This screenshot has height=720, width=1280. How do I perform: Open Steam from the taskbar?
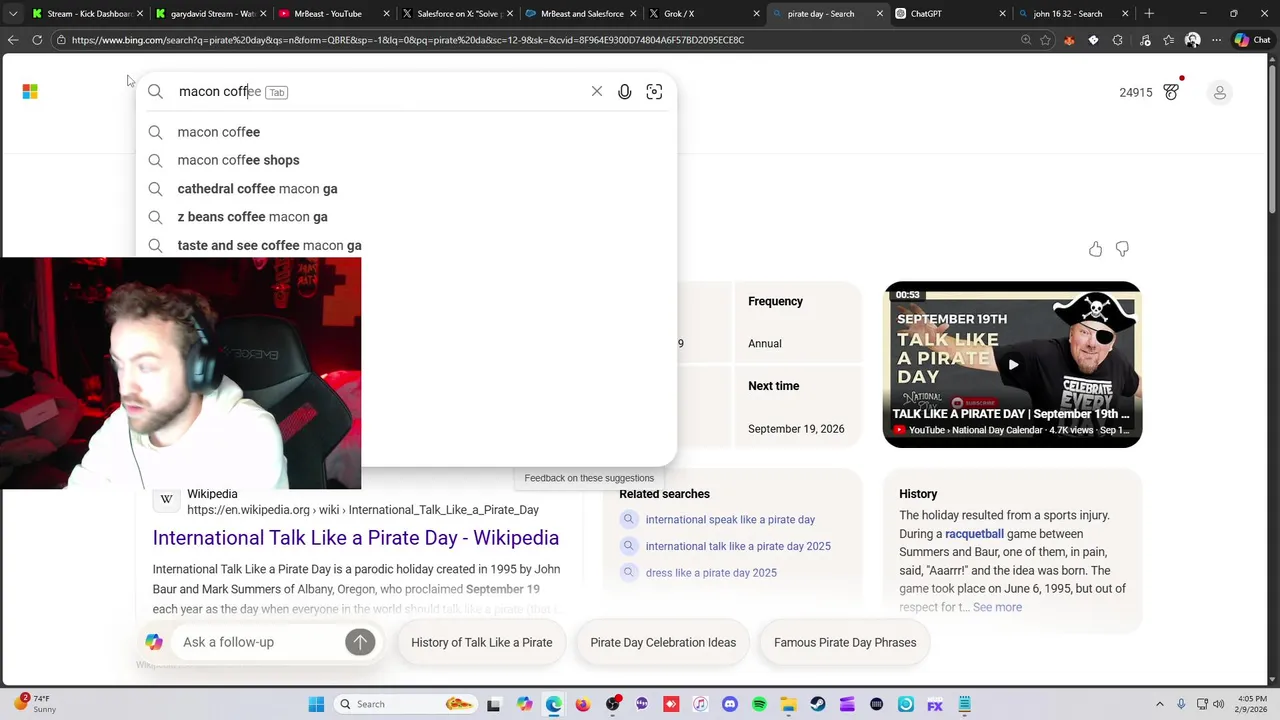819,704
